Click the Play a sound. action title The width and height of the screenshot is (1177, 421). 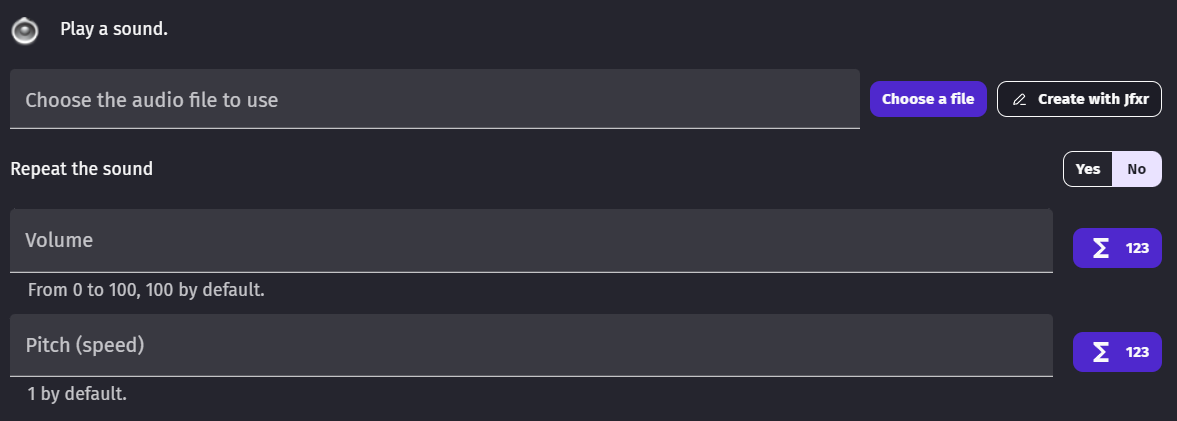coord(114,29)
